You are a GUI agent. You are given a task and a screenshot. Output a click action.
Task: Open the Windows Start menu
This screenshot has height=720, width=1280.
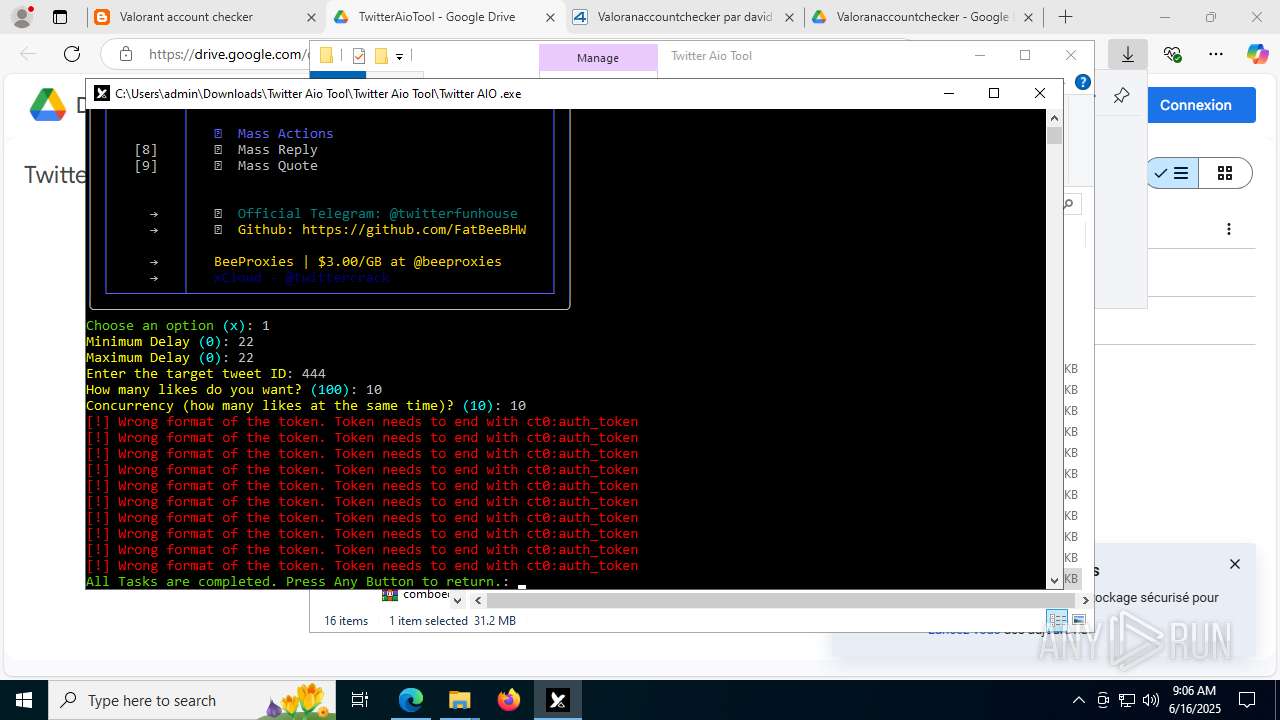click(x=23, y=700)
